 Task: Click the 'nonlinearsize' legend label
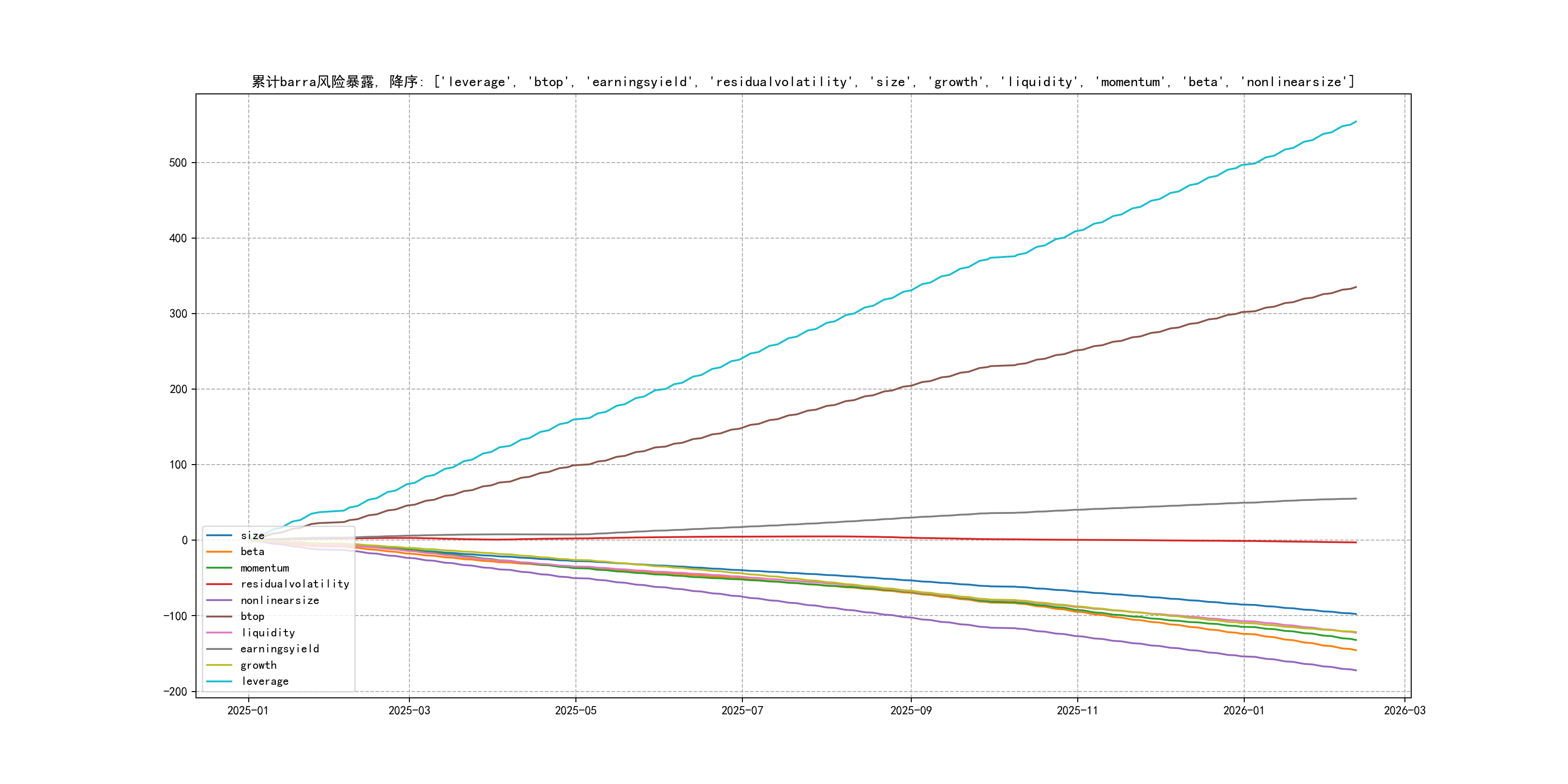pyautogui.click(x=279, y=600)
